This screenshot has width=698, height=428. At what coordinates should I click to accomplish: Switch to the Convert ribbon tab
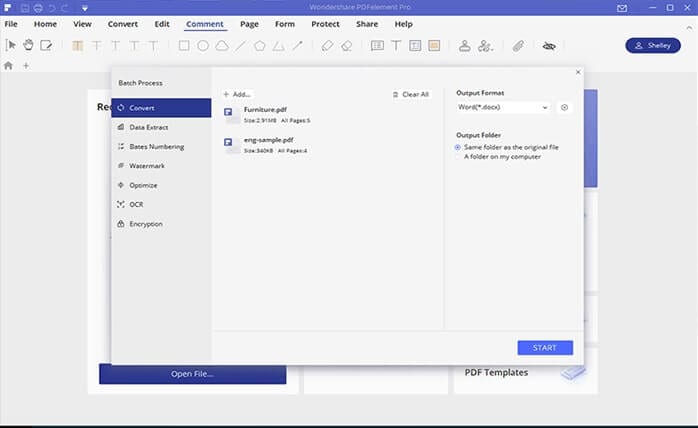[123, 24]
